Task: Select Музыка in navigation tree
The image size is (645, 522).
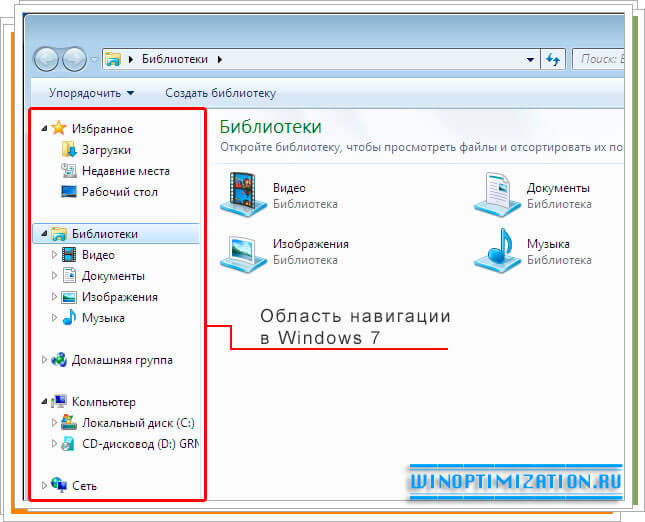Action: [x=103, y=318]
